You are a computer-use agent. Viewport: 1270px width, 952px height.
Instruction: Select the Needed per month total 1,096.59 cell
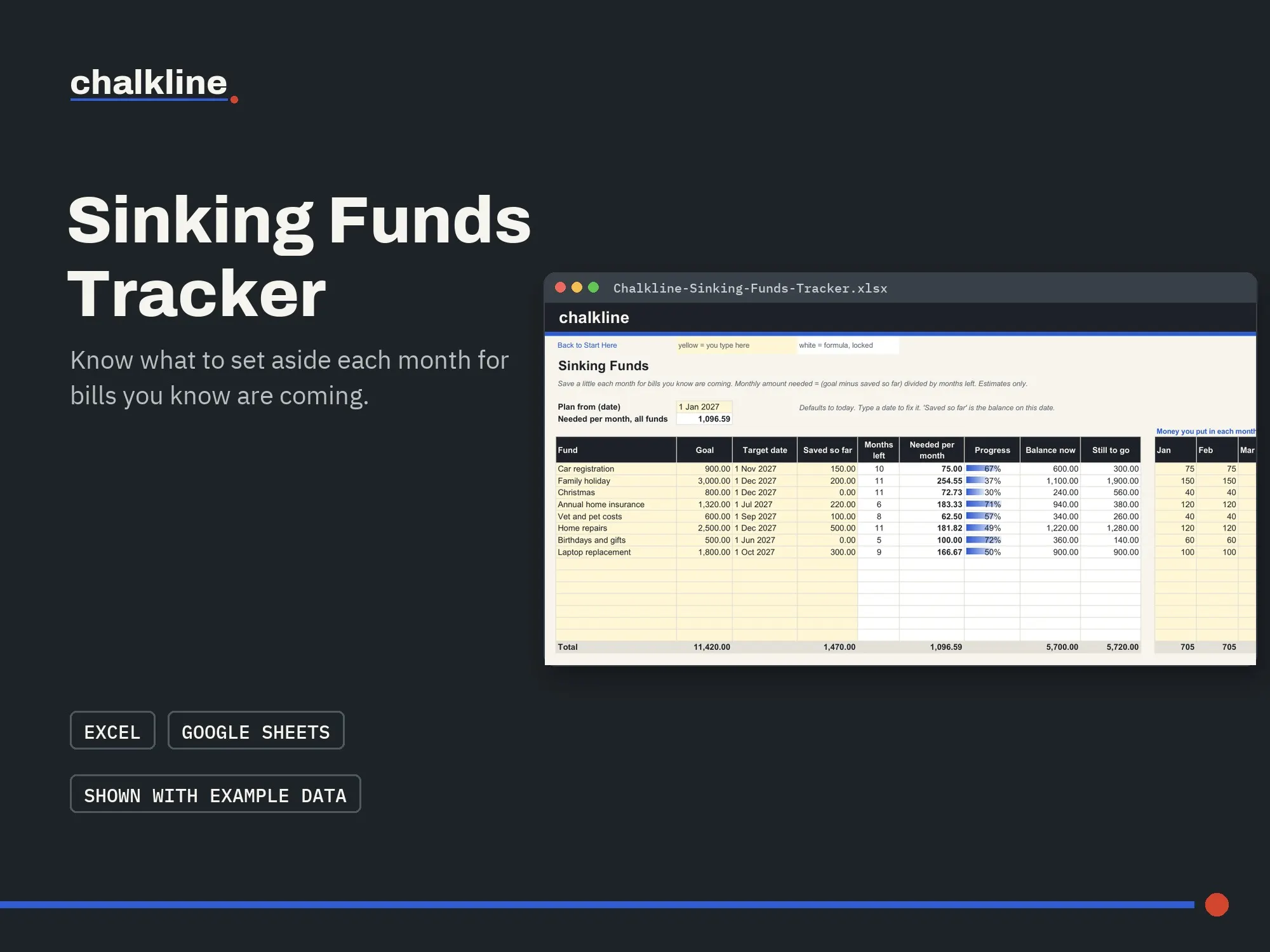coord(704,419)
